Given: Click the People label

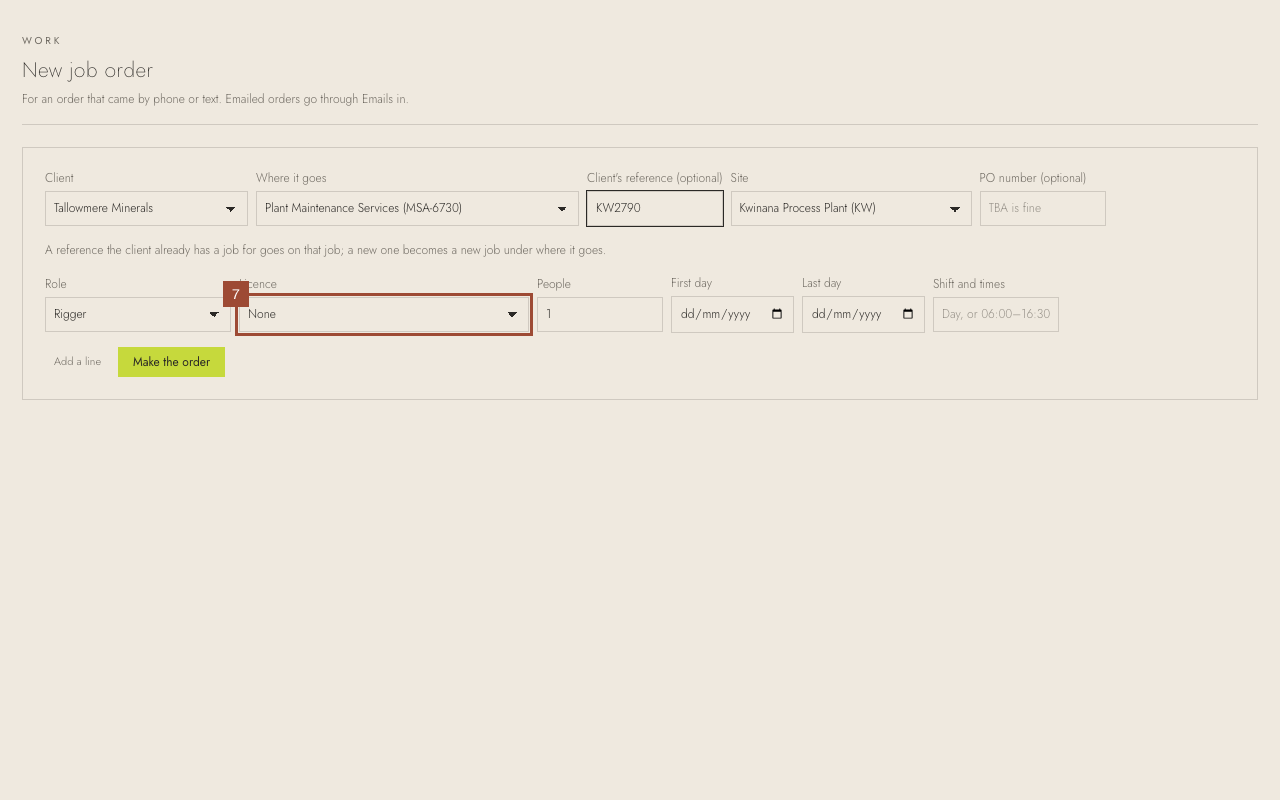Looking at the screenshot, I should [x=554, y=284].
